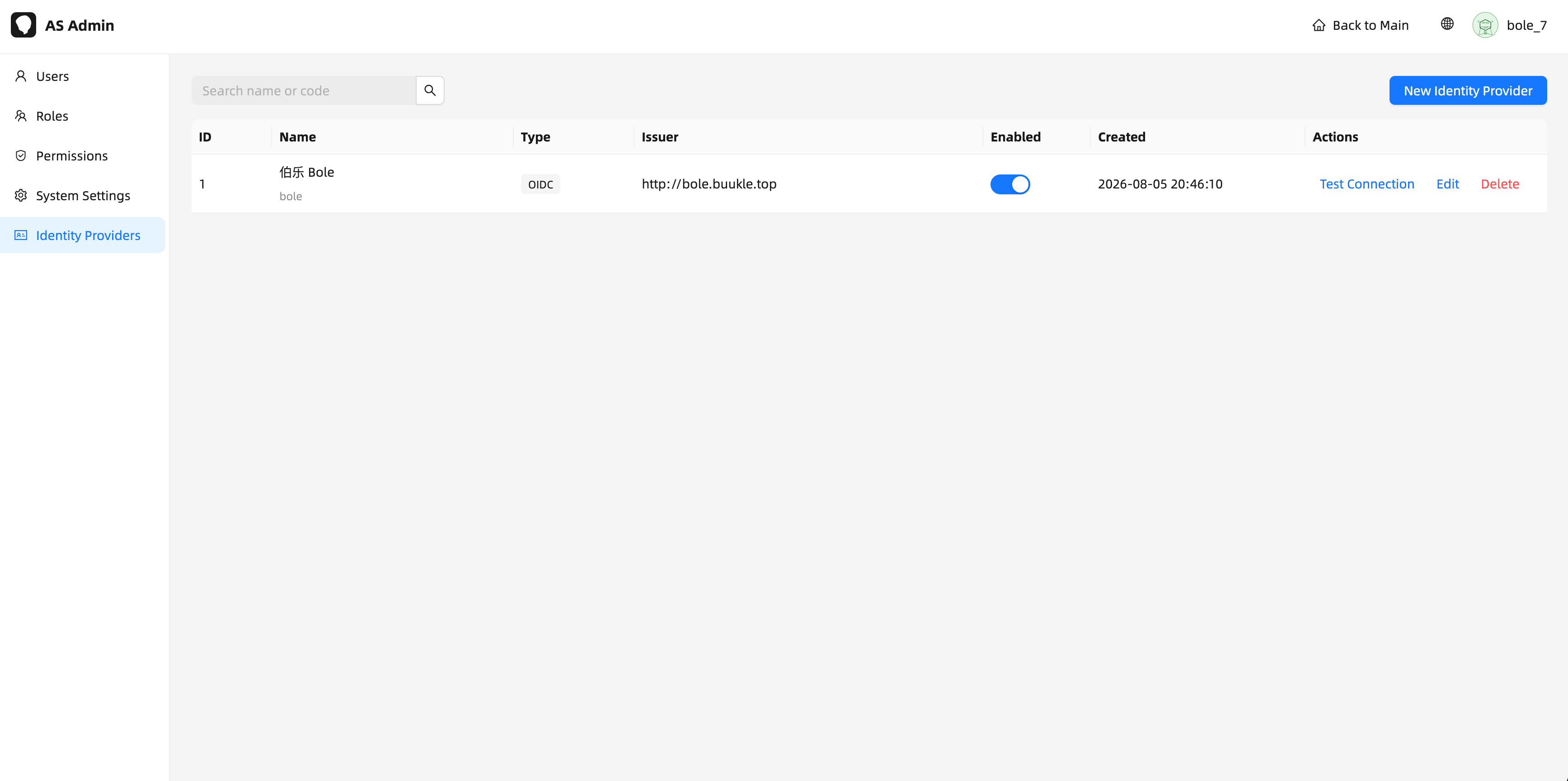Go Back to Main link
1568x781 pixels.
1361,25
